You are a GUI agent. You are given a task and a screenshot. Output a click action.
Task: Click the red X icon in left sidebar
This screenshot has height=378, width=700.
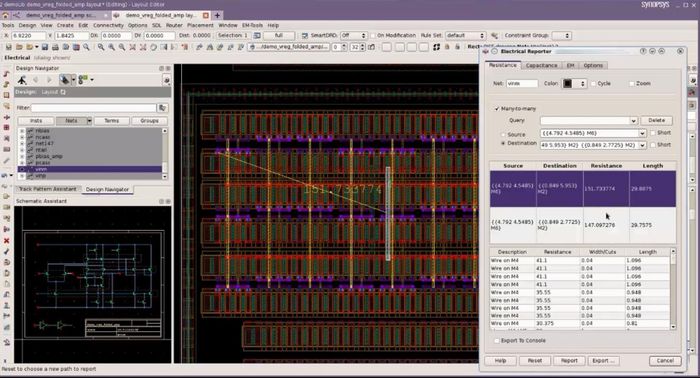click(x=6, y=241)
